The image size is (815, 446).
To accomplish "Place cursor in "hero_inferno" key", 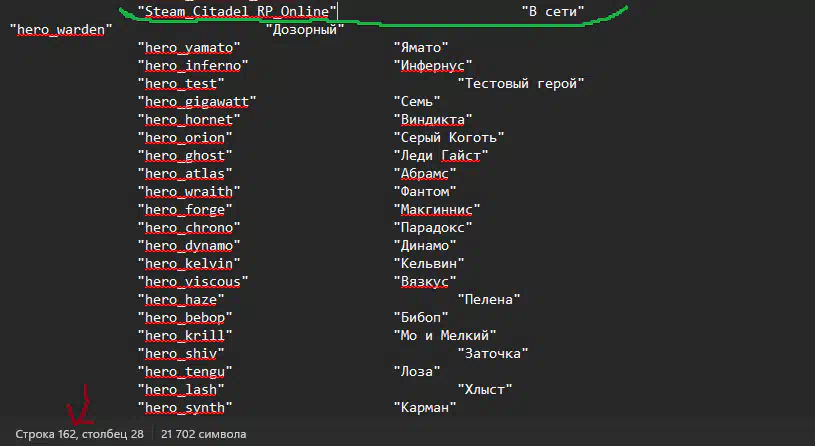I will click(193, 65).
